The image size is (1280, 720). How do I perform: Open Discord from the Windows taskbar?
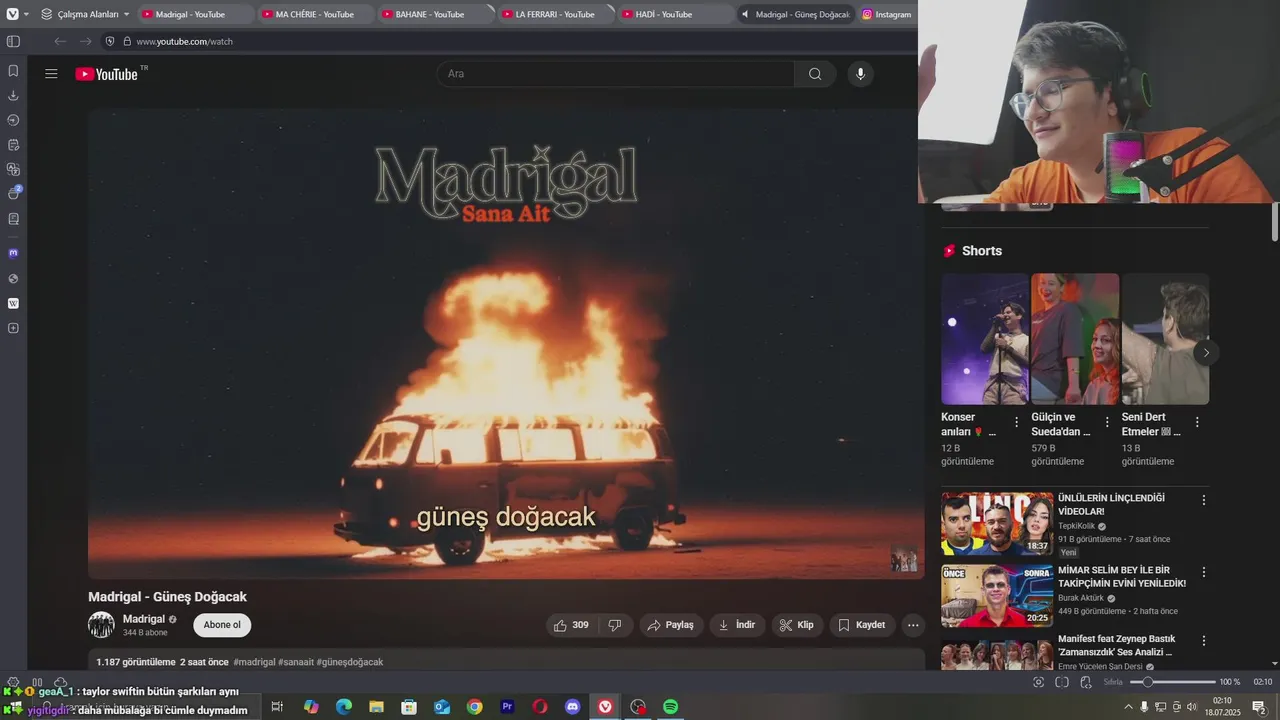[572, 707]
